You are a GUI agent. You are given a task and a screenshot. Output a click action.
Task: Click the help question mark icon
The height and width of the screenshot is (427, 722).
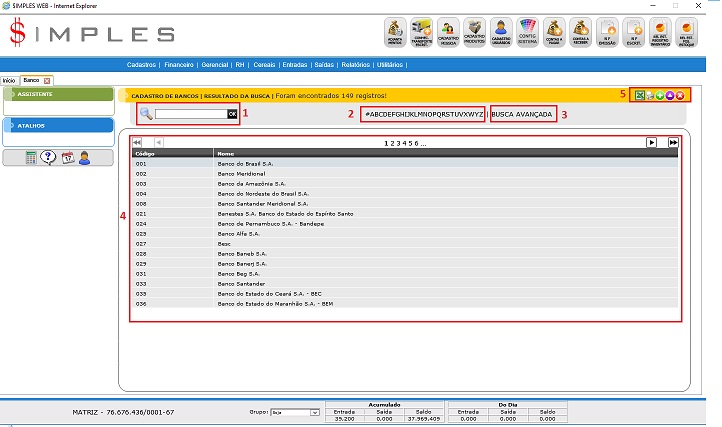(48, 157)
